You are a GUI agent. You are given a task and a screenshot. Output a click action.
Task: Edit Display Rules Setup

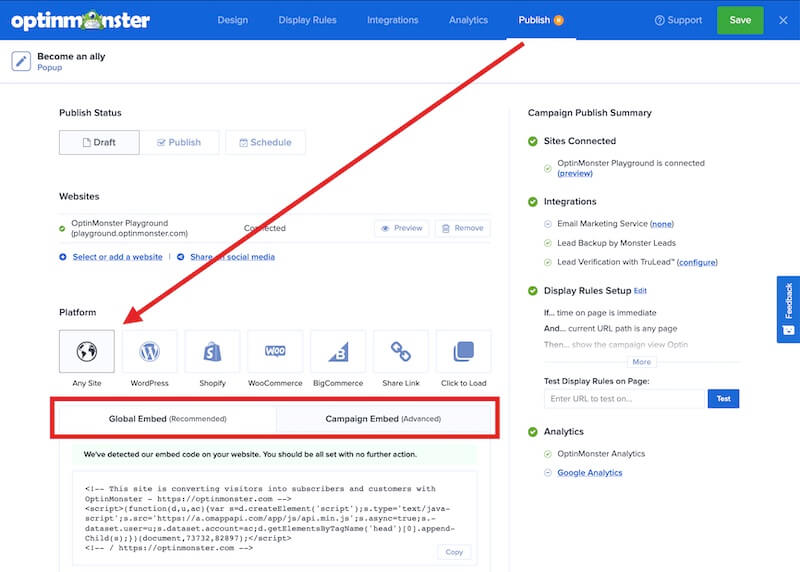[640, 291]
